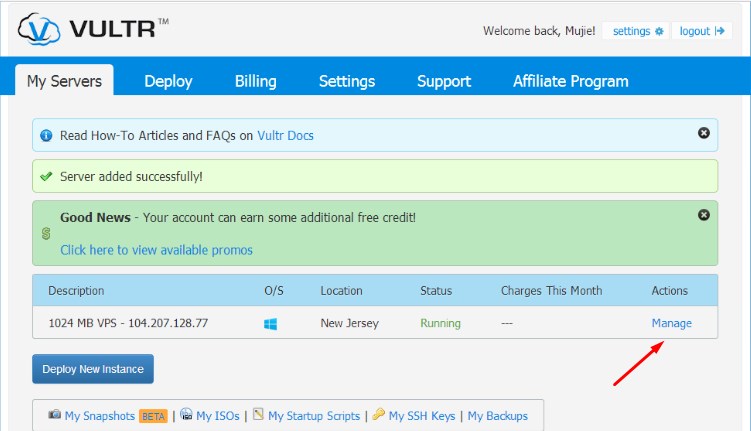Click the New Jersey location cell
This screenshot has height=431, width=751.
(x=350, y=323)
